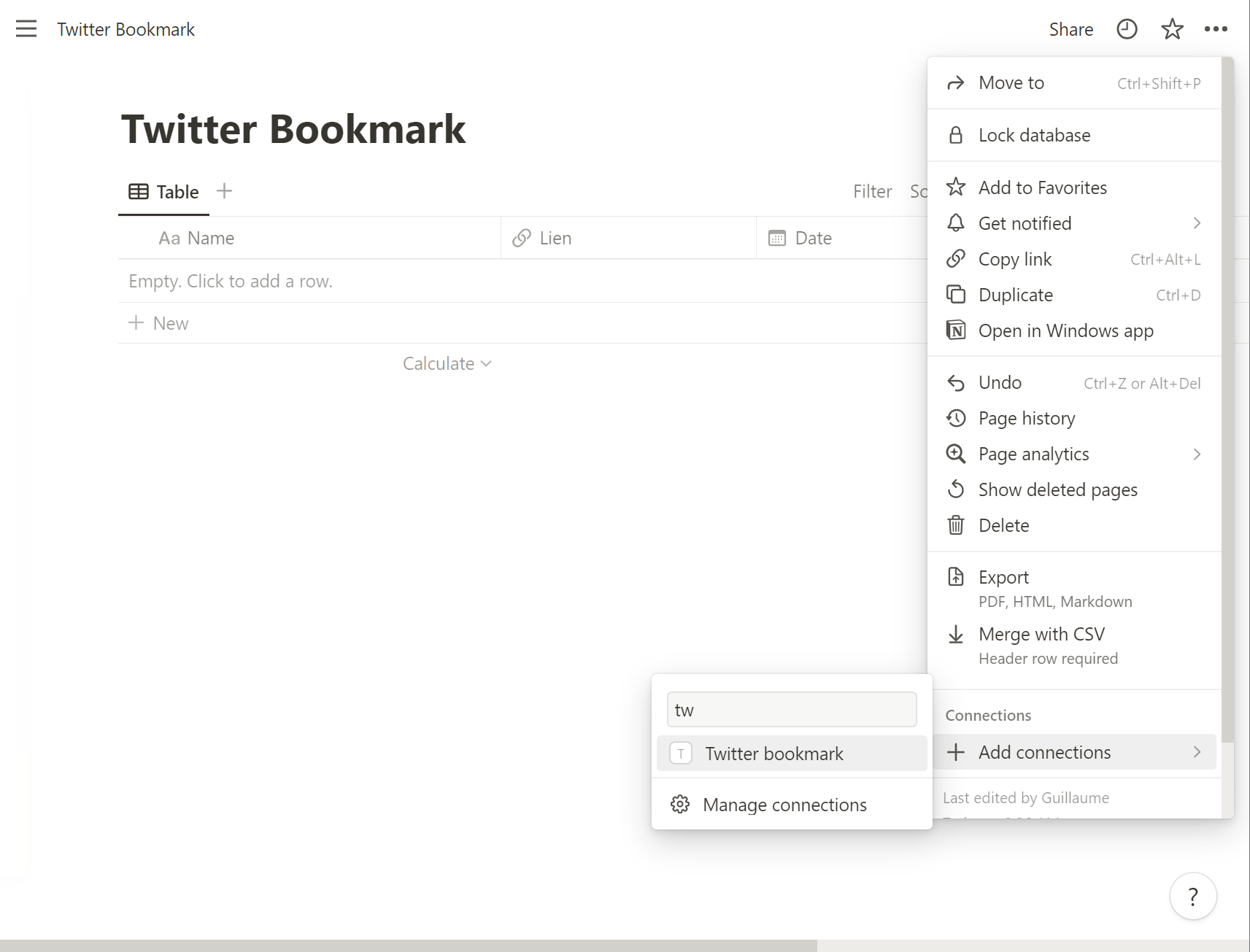Click the Share button
Screen dimensions: 1250x952
[x=1071, y=29]
